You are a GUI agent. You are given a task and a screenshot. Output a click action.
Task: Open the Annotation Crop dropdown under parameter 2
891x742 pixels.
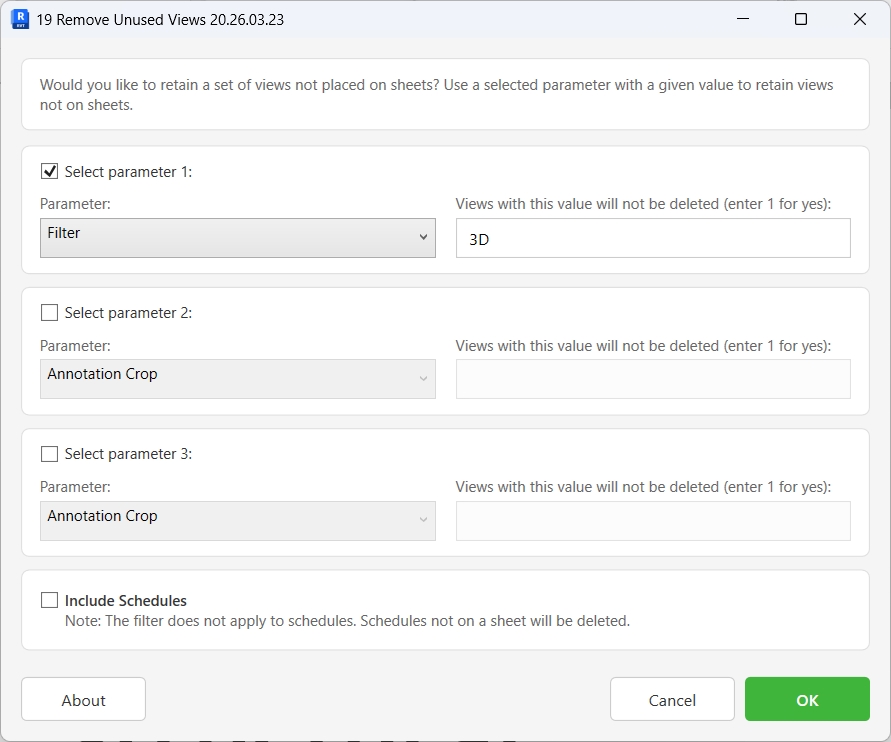tap(237, 379)
